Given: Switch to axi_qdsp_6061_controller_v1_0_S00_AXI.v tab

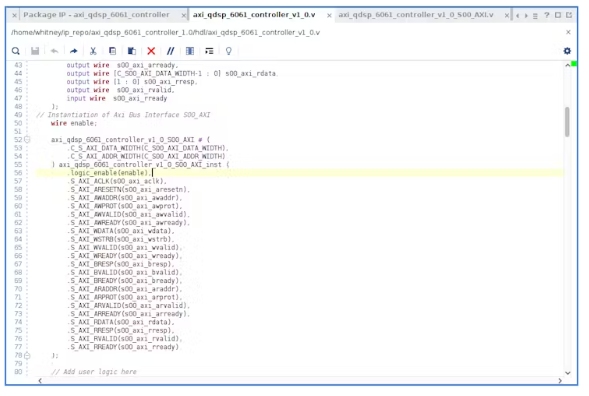Looking at the screenshot, I should point(416,15).
